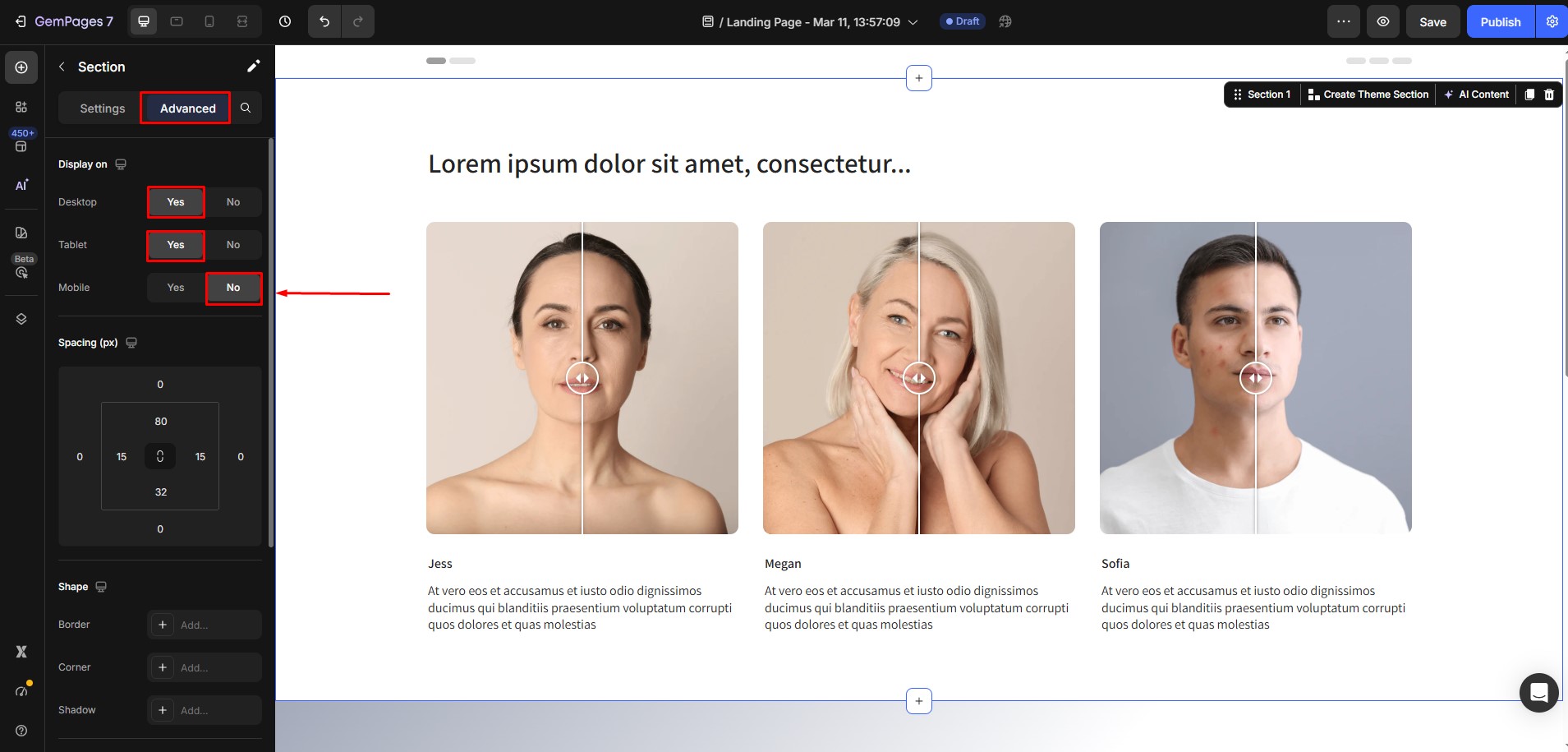Duplicate Section 1 with copy icon
The width and height of the screenshot is (1568, 752).
pos(1529,95)
